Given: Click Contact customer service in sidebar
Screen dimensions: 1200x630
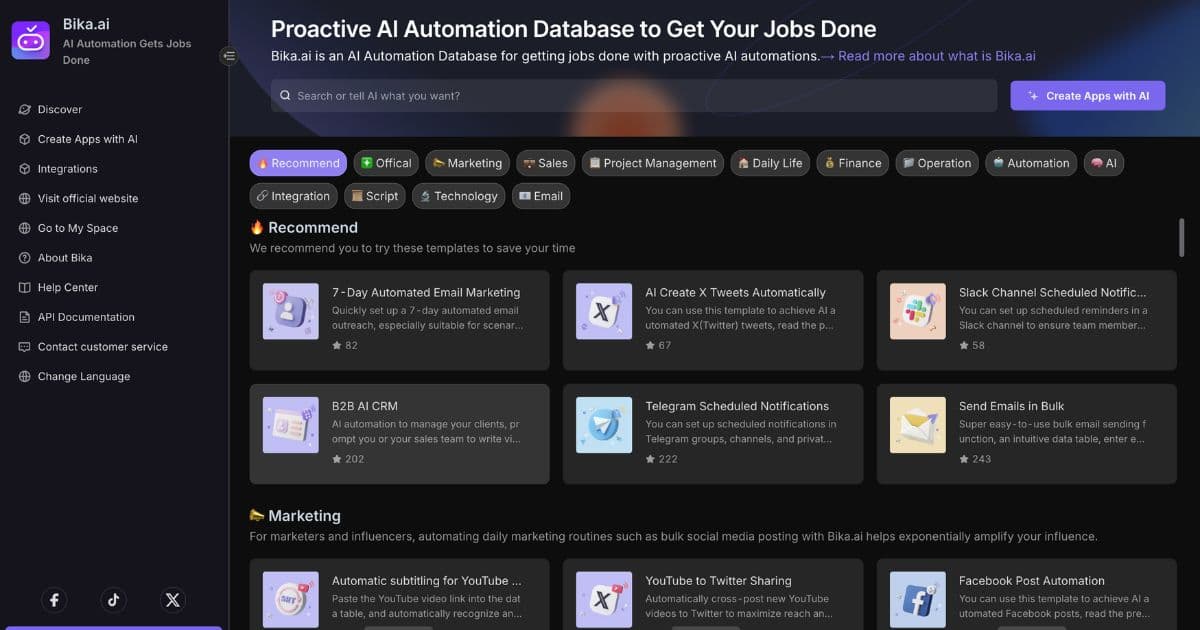Looking at the screenshot, I should [x=103, y=347].
